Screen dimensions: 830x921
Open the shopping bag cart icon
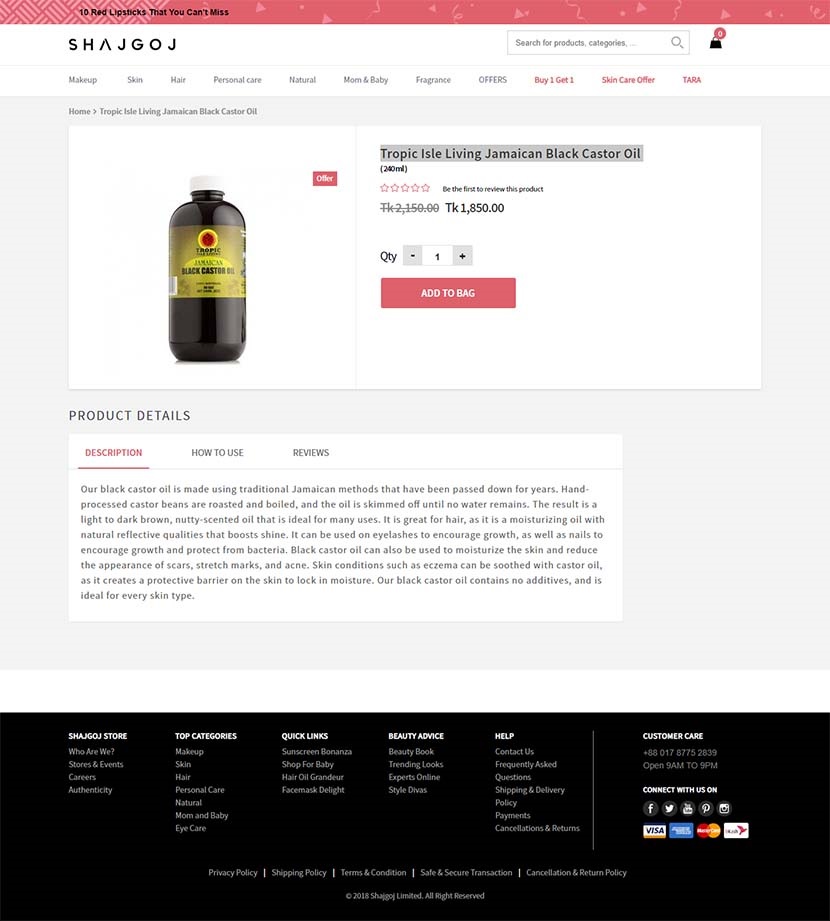tap(715, 41)
